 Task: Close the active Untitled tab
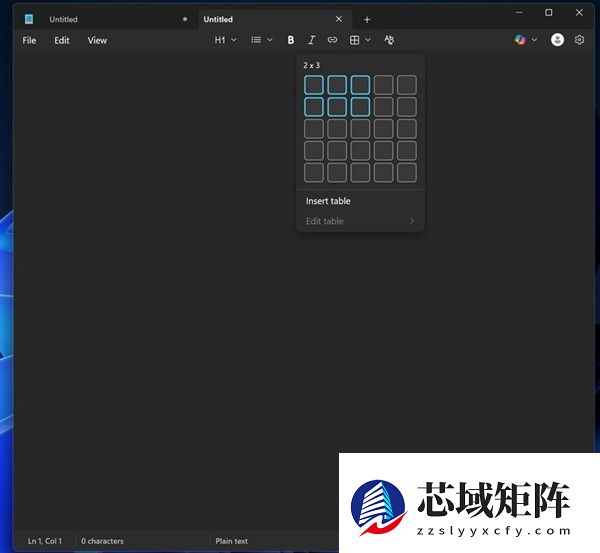pos(339,19)
